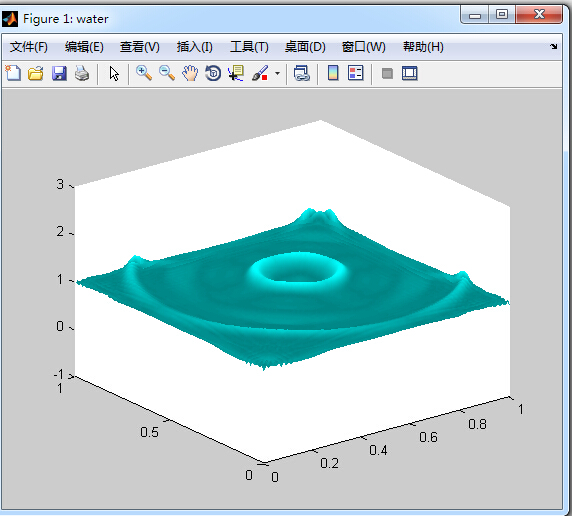Toggle the Data Cursor tool
572x516 pixels.
click(x=236, y=73)
